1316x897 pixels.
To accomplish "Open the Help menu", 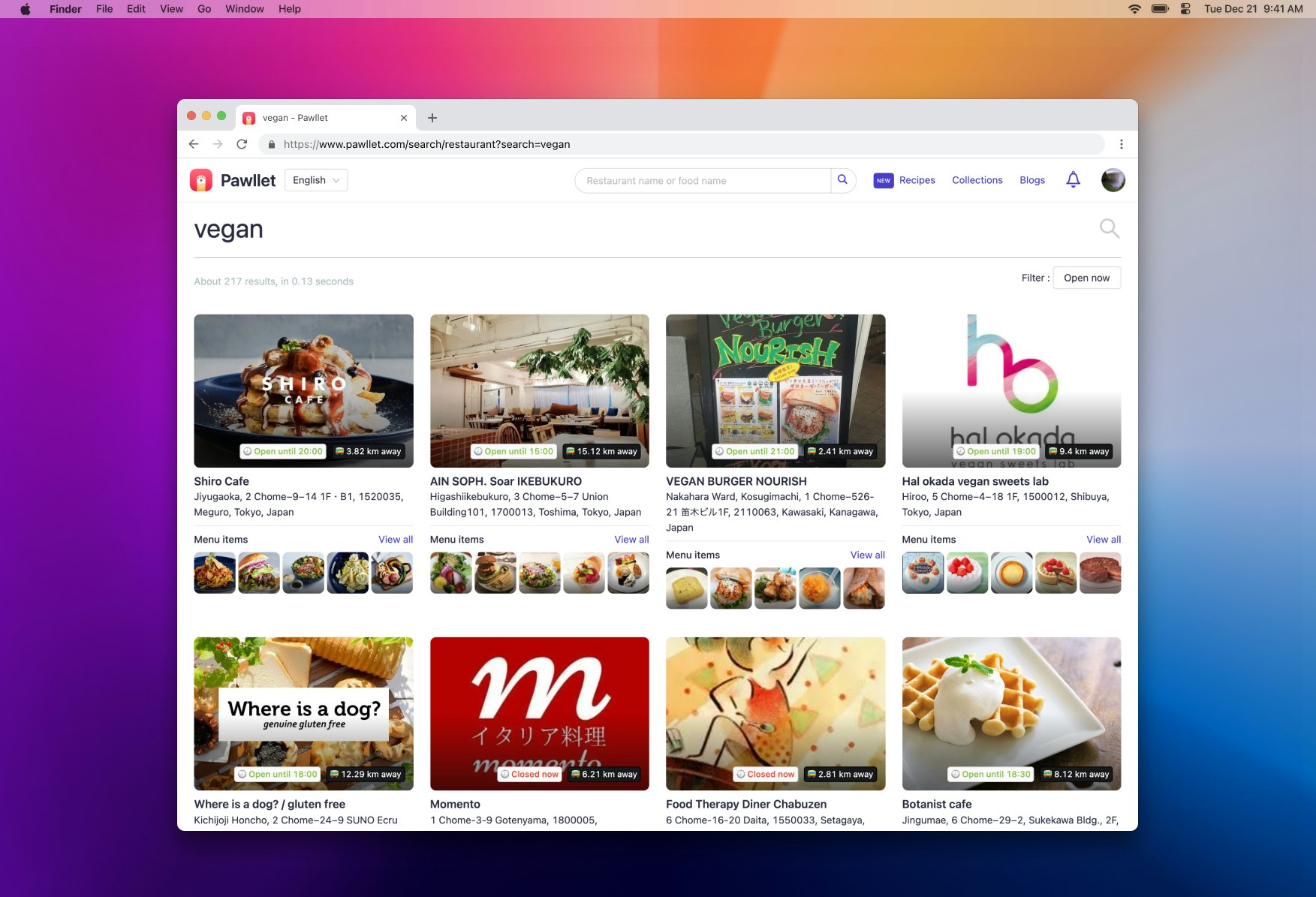I will [290, 9].
